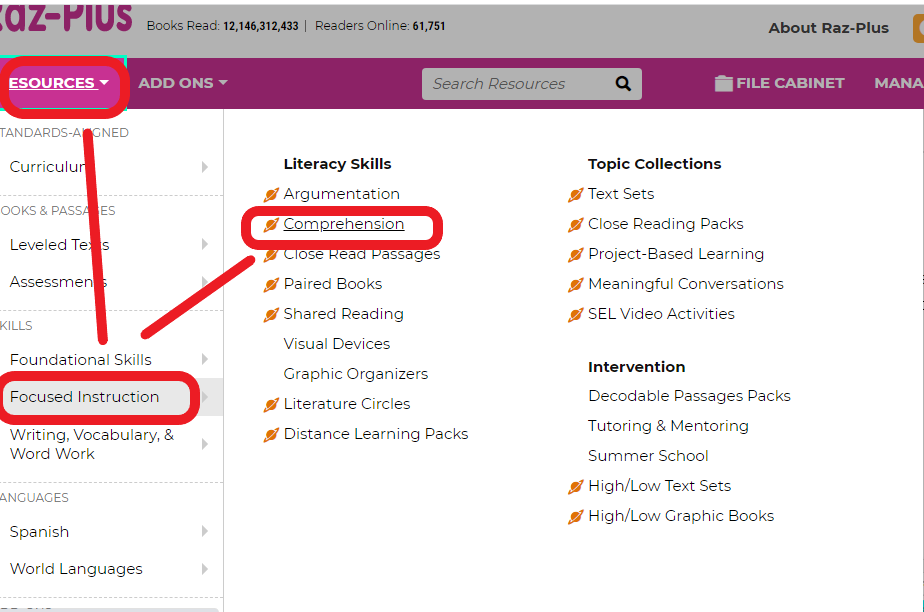
Task: Click the search magnifying glass icon
Action: coord(623,84)
